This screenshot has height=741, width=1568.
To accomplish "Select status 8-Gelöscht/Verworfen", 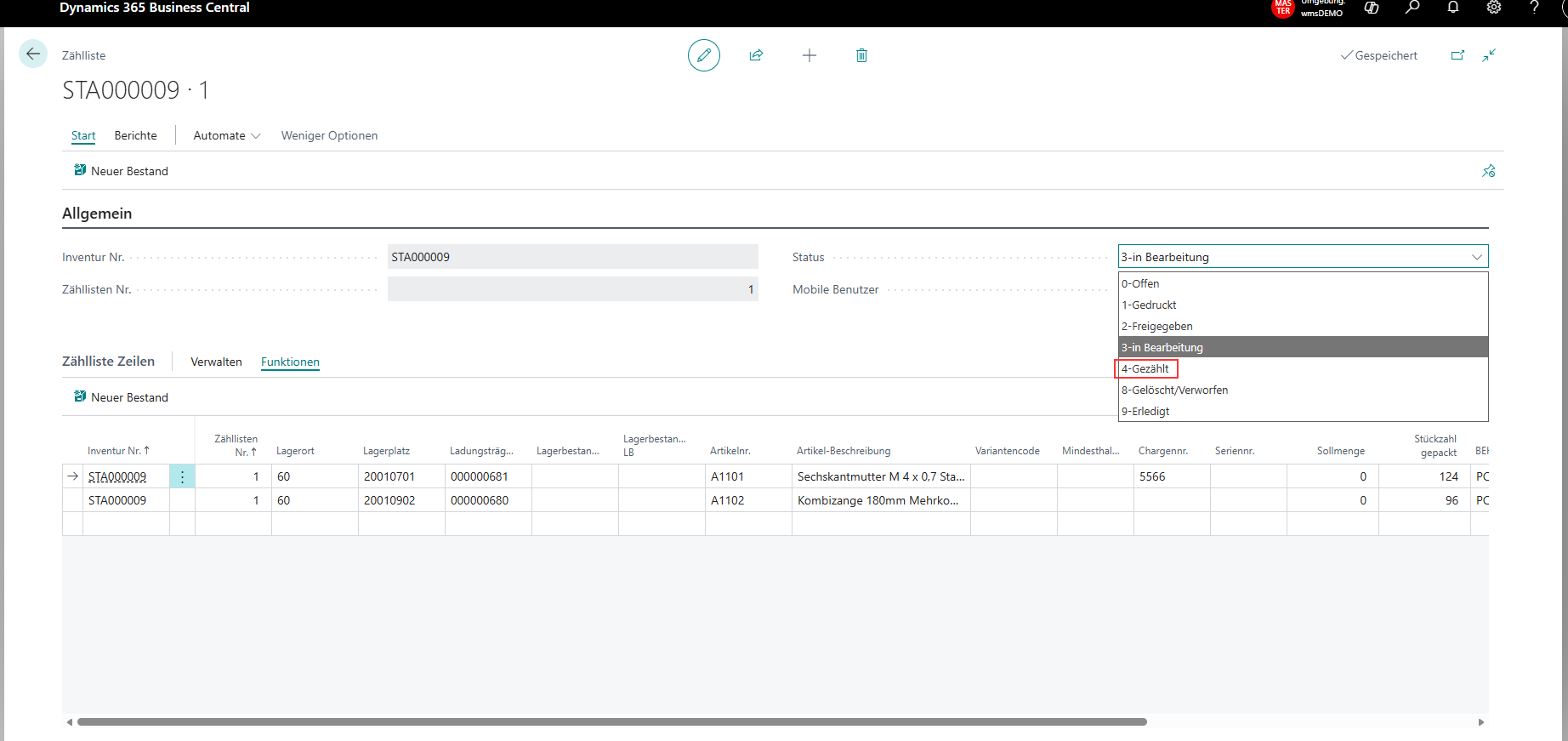I will [x=1303, y=390].
